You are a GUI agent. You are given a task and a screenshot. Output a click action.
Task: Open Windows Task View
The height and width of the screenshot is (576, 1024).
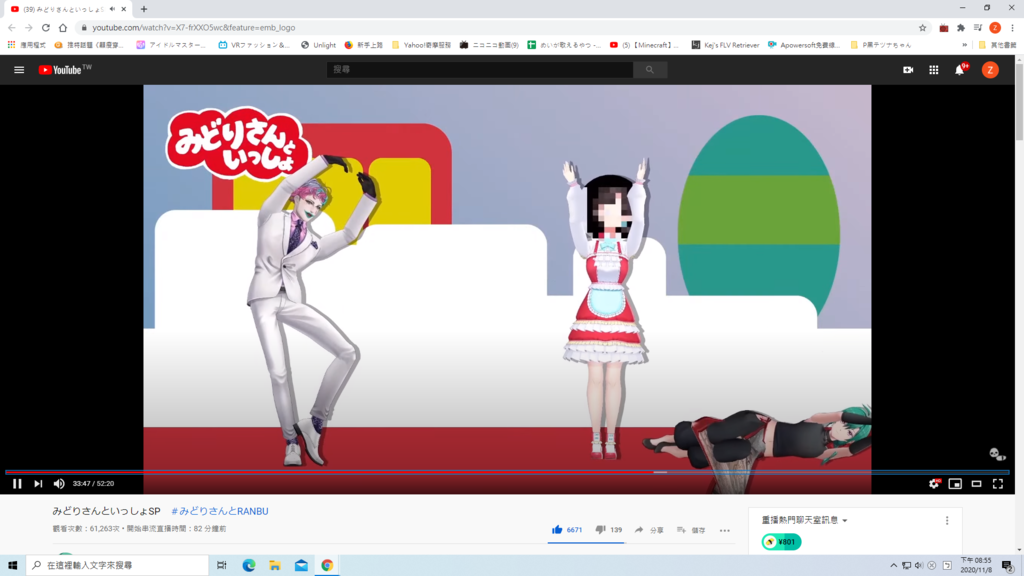(222, 565)
